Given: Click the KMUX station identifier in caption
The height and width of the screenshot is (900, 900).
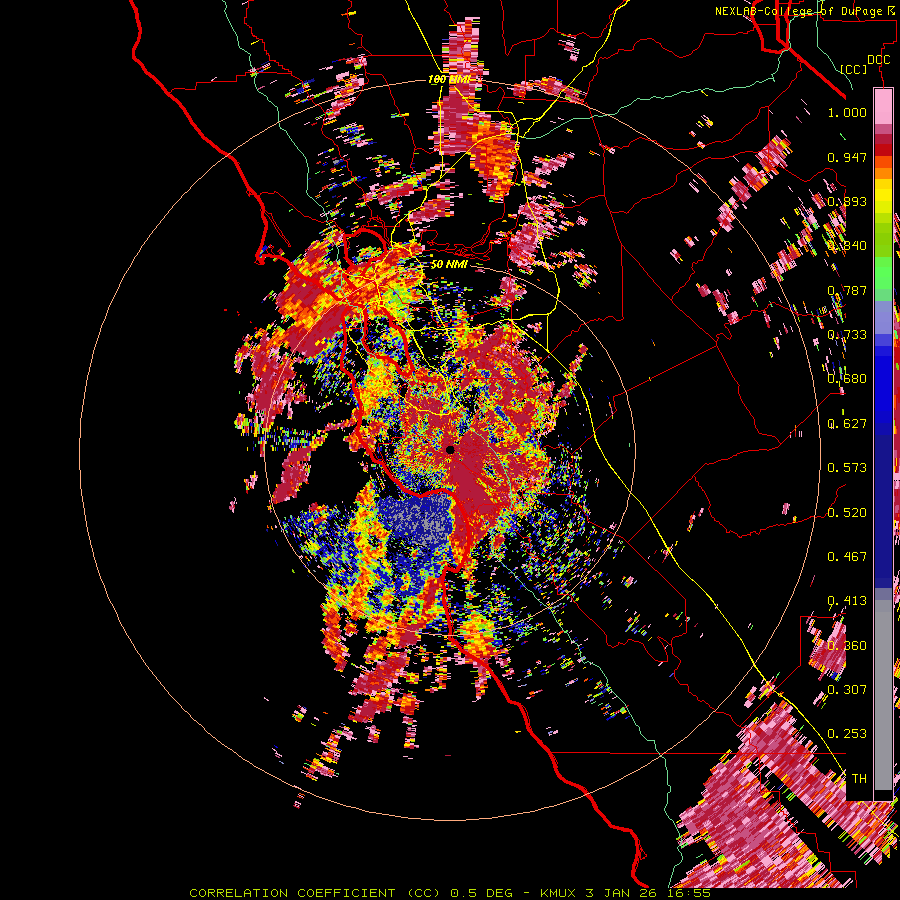Looking at the screenshot, I should click(560, 893).
